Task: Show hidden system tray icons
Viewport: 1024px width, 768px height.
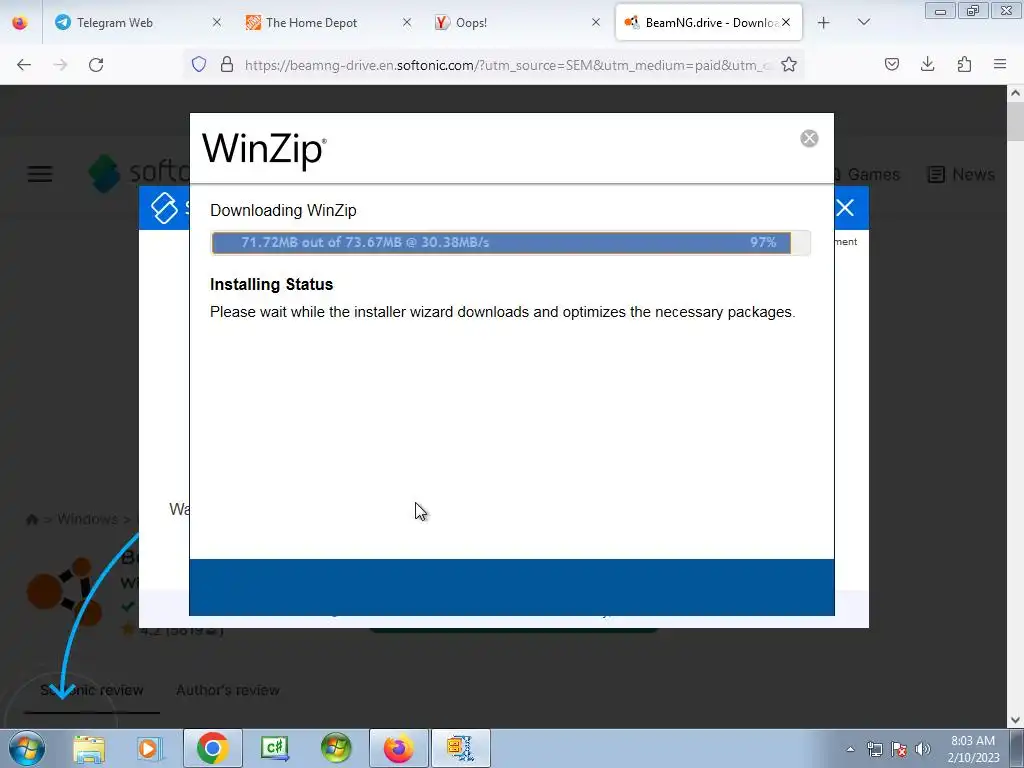Action: tap(850, 749)
